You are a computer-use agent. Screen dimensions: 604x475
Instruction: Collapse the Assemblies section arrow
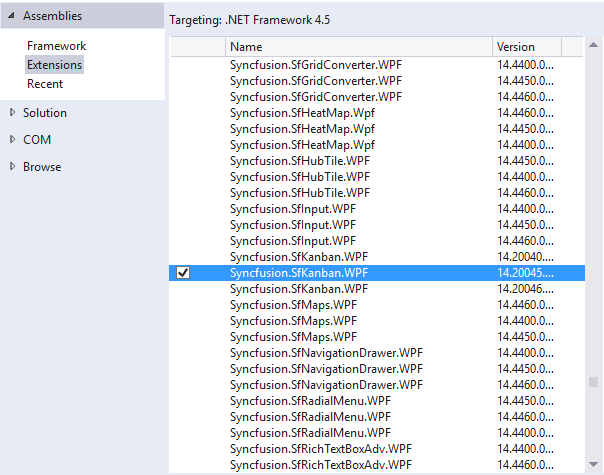coord(12,16)
